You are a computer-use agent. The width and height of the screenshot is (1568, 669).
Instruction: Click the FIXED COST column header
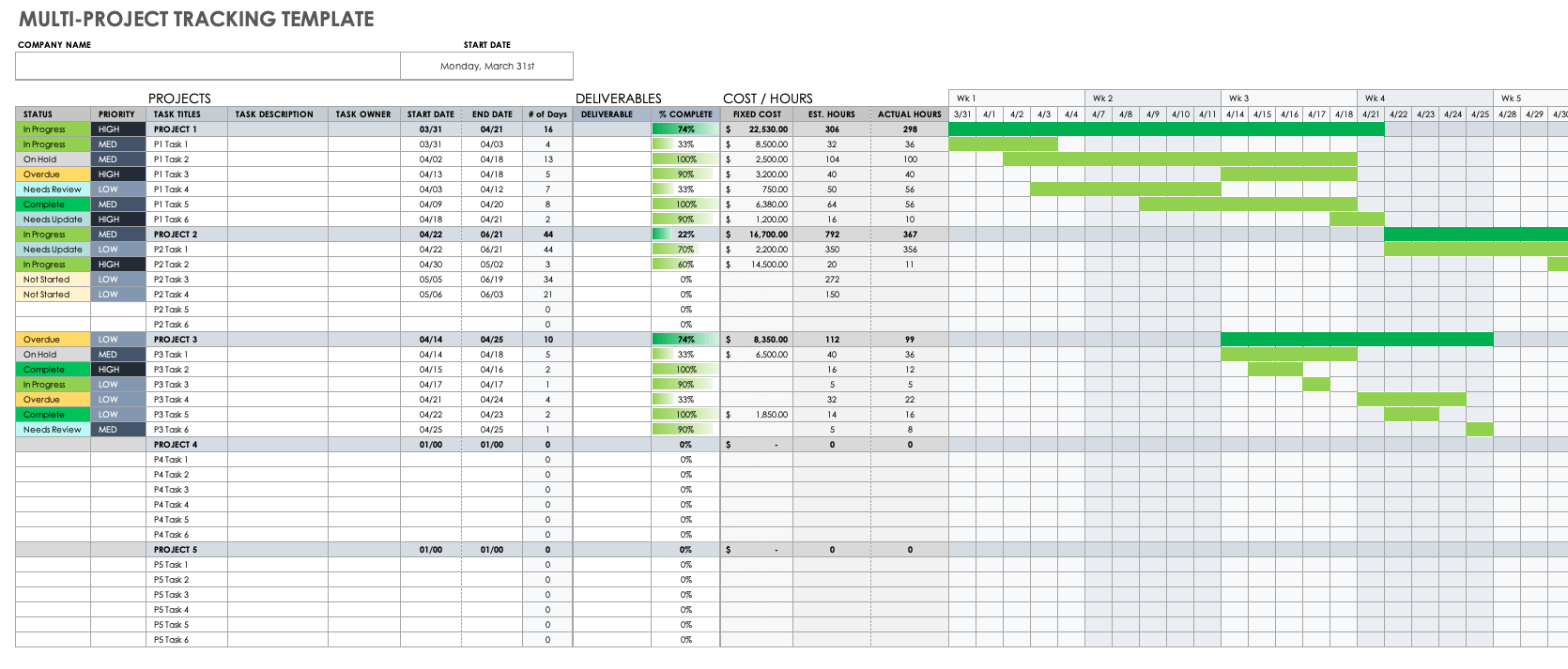coord(757,114)
